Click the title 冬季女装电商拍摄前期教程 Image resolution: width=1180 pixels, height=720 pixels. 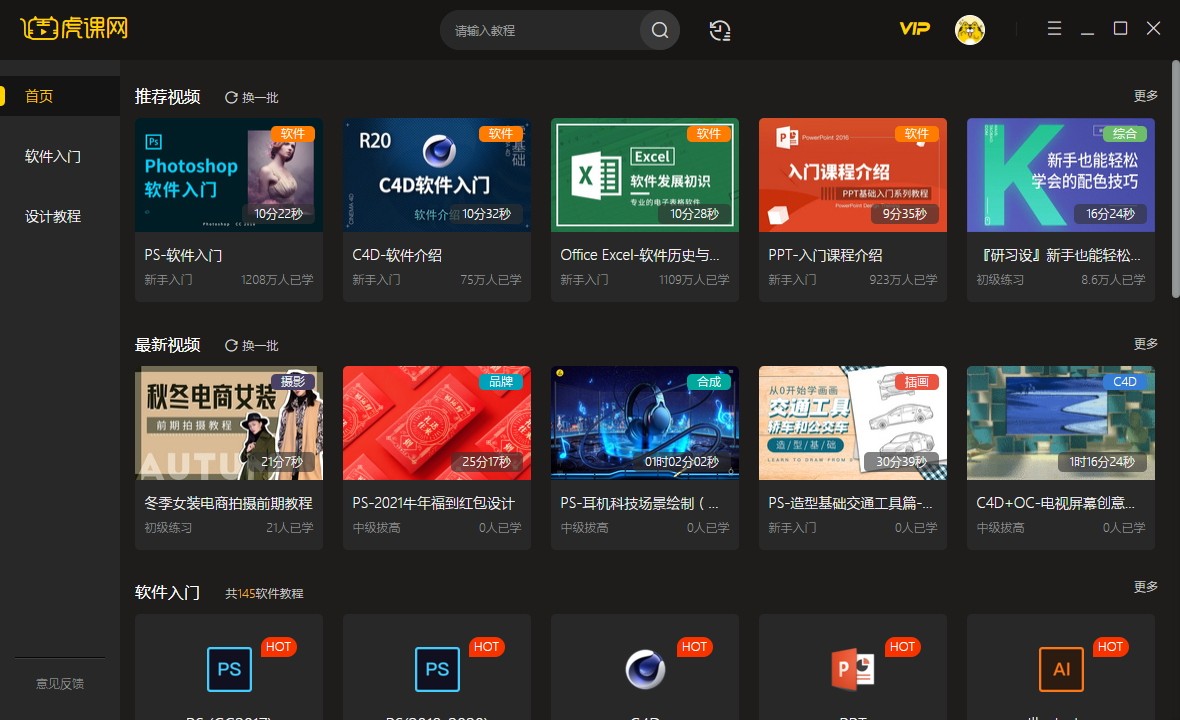228,503
